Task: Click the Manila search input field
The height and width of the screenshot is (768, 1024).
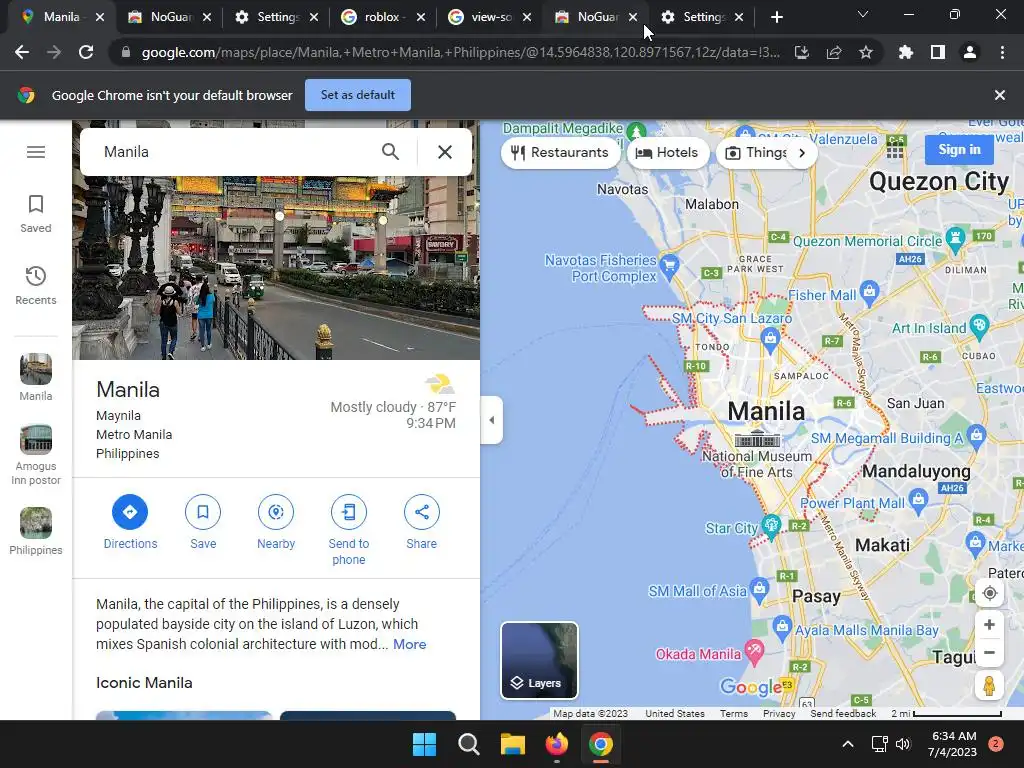Action: click(x=235, y=152)
